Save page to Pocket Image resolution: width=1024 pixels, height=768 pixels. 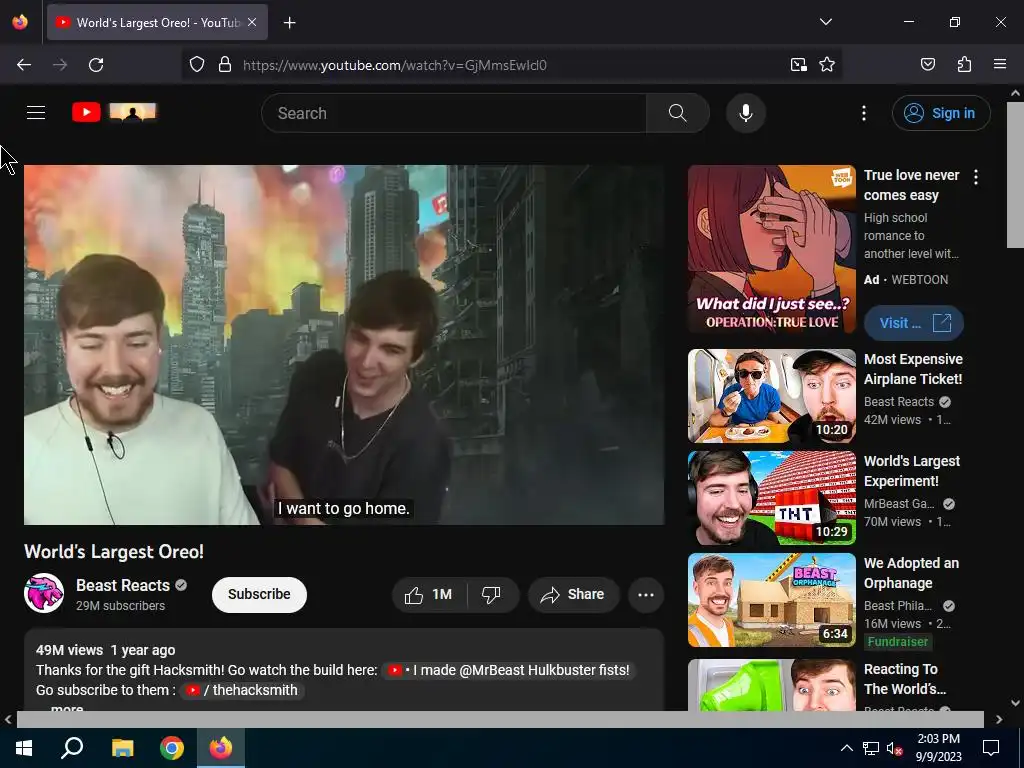[x=927, y=65]
